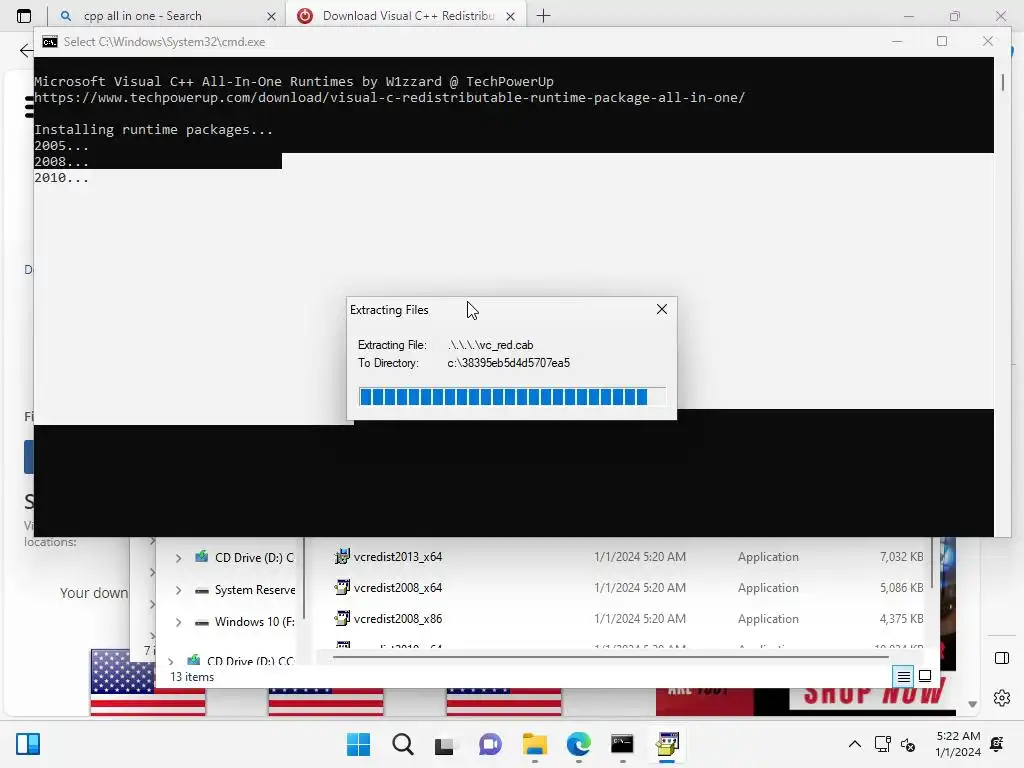Expand System Reserved tree node

pyautogui.click(x=178, y=590)
